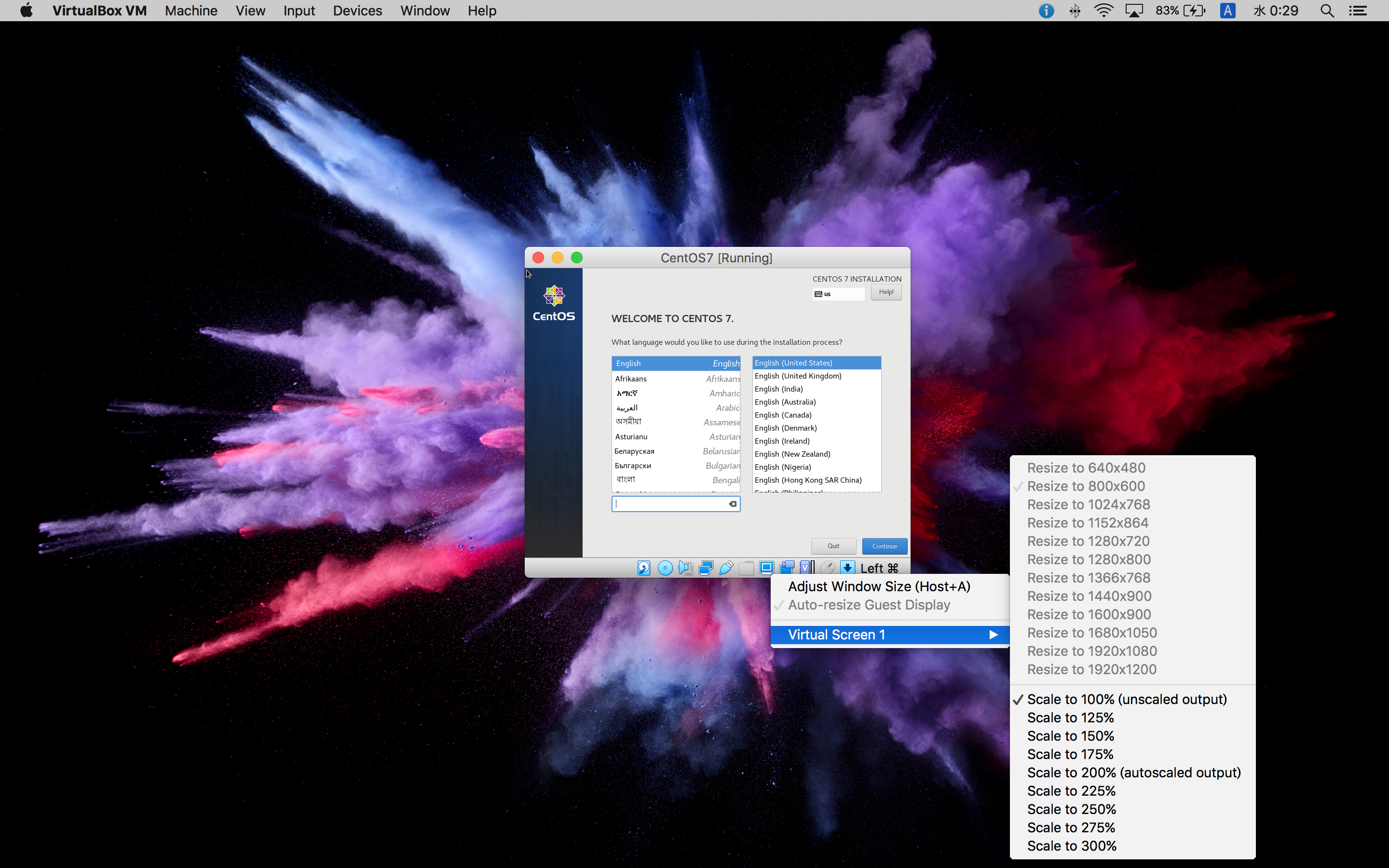The width and height of the screenshot is (1389, 868).
Task: Click the Help! button
Action: point(885,292)
